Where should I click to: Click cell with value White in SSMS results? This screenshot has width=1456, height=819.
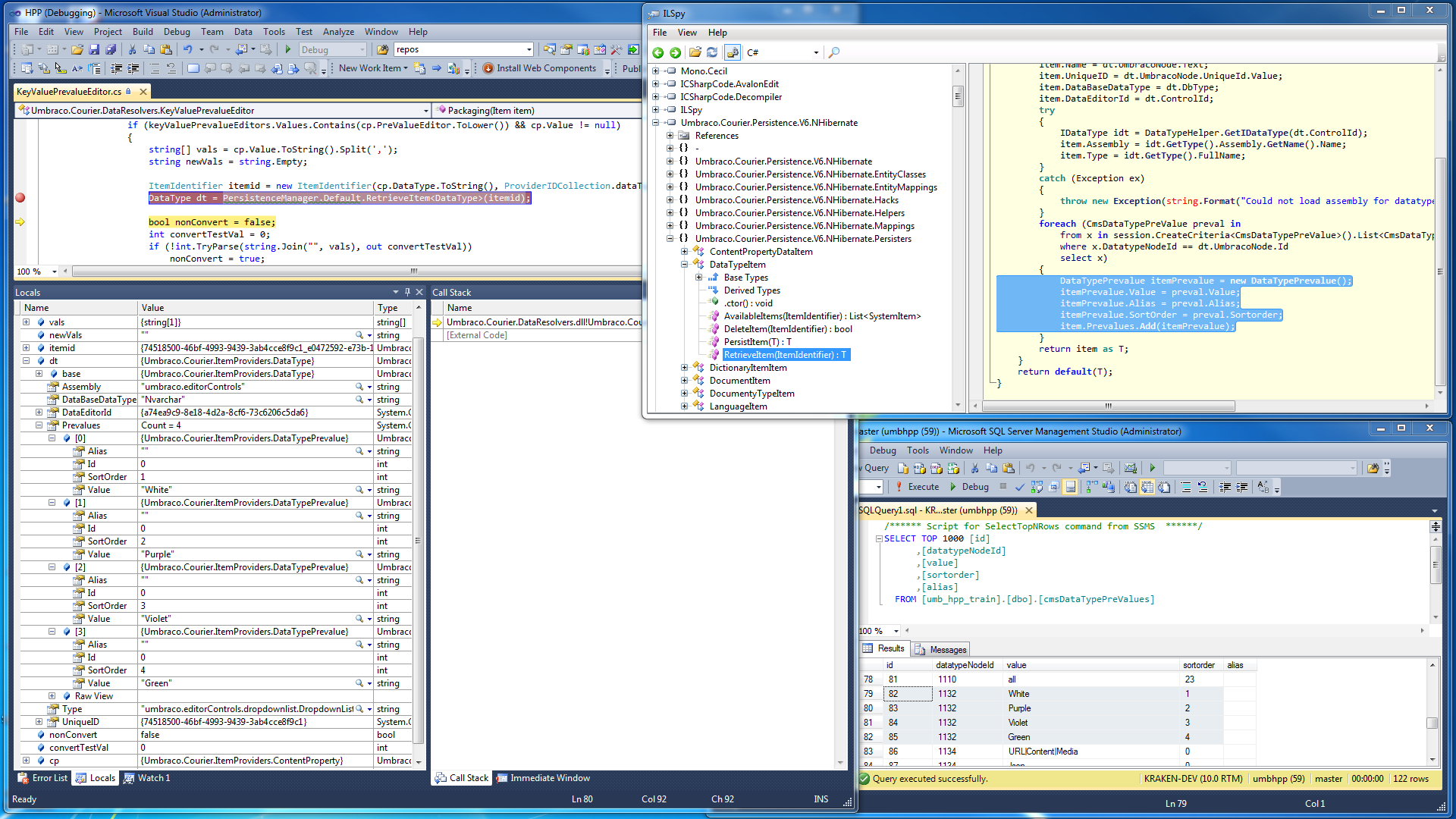(1092, 694)
